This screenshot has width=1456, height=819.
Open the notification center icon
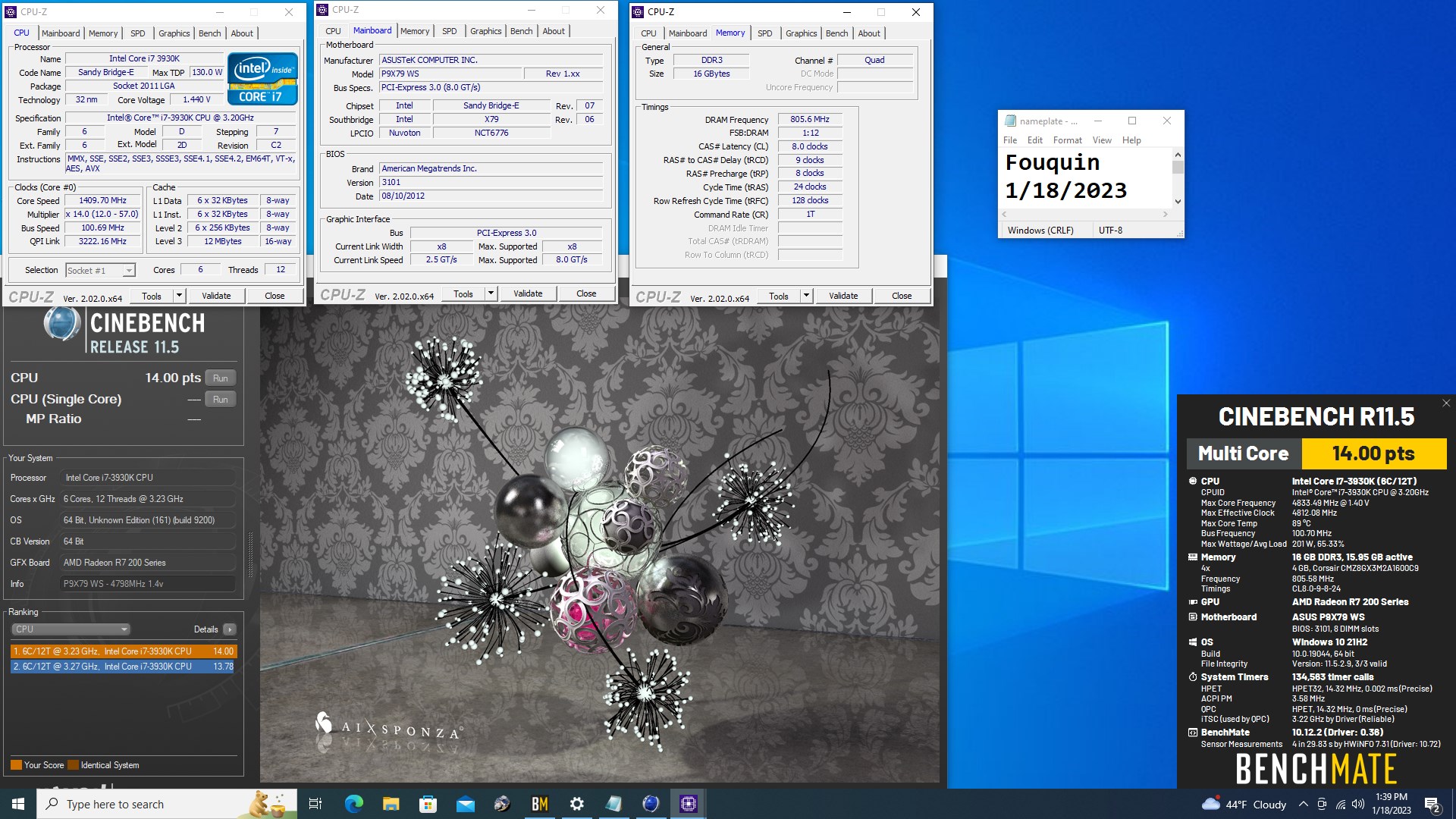(1432, 805)
